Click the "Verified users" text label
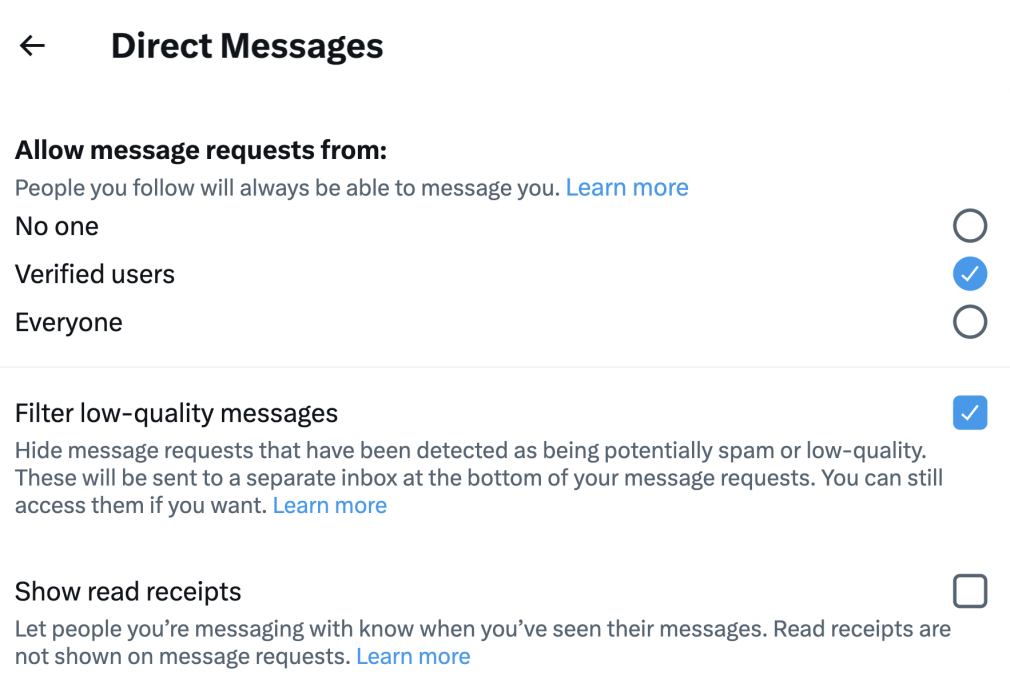Screen dimensions: 1010x684 click(x=94, y=273)
